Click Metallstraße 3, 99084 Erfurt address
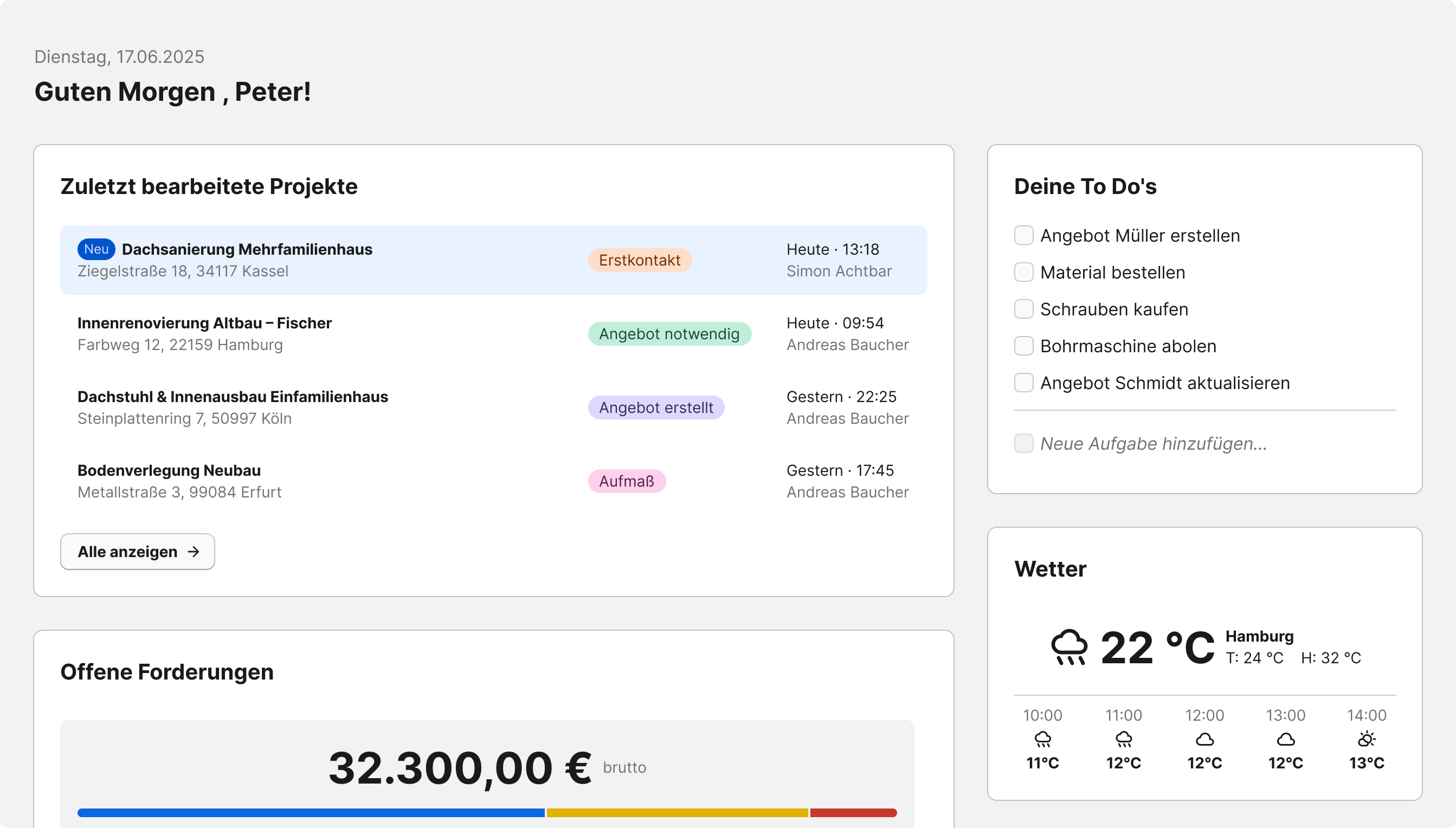Image resolution: width=1456 pixels, height=828 pixels. 180,493
